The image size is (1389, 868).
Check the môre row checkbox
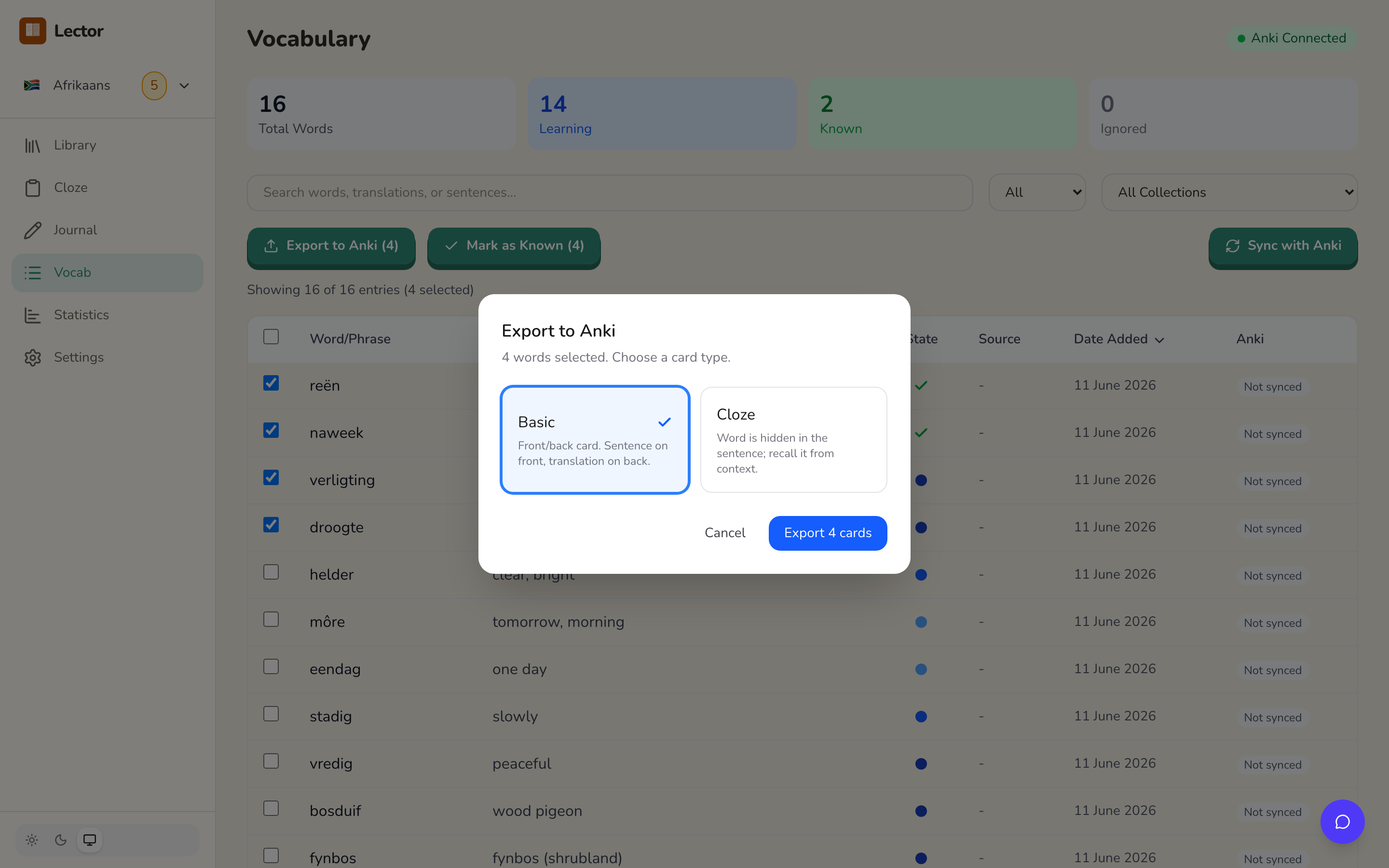(271, 619)
